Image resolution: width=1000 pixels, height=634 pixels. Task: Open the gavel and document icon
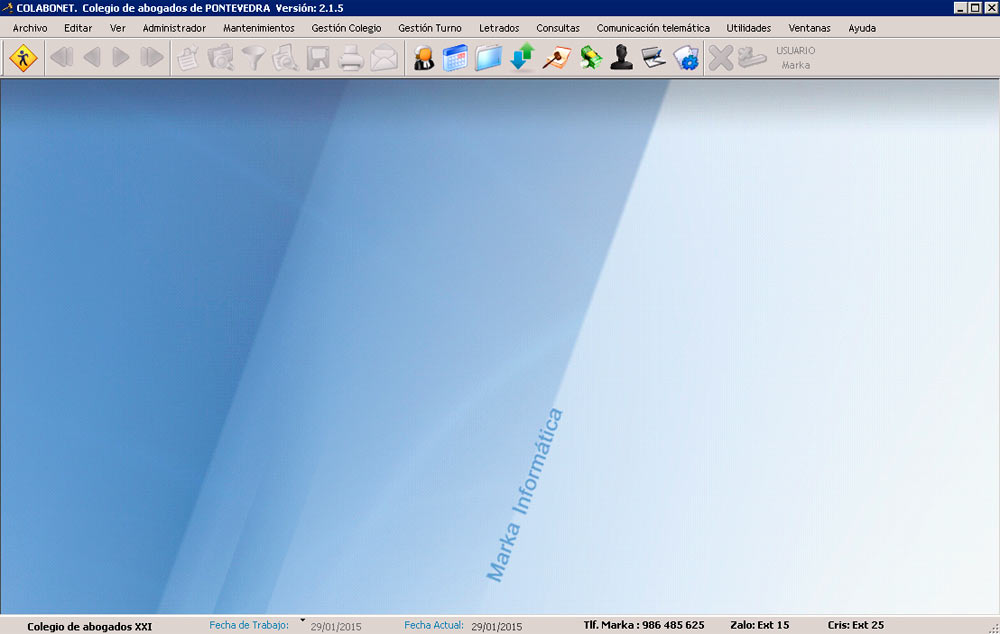pyautogui.click(x=555, y=59)
